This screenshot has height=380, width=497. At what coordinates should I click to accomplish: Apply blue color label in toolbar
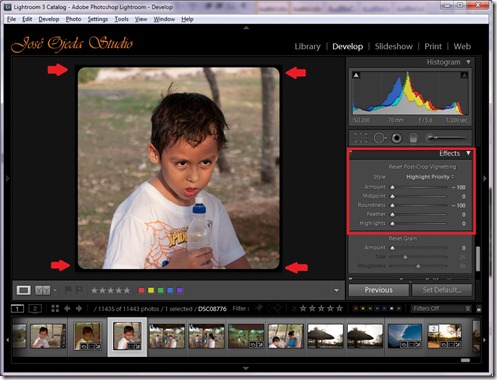[170, 290]
